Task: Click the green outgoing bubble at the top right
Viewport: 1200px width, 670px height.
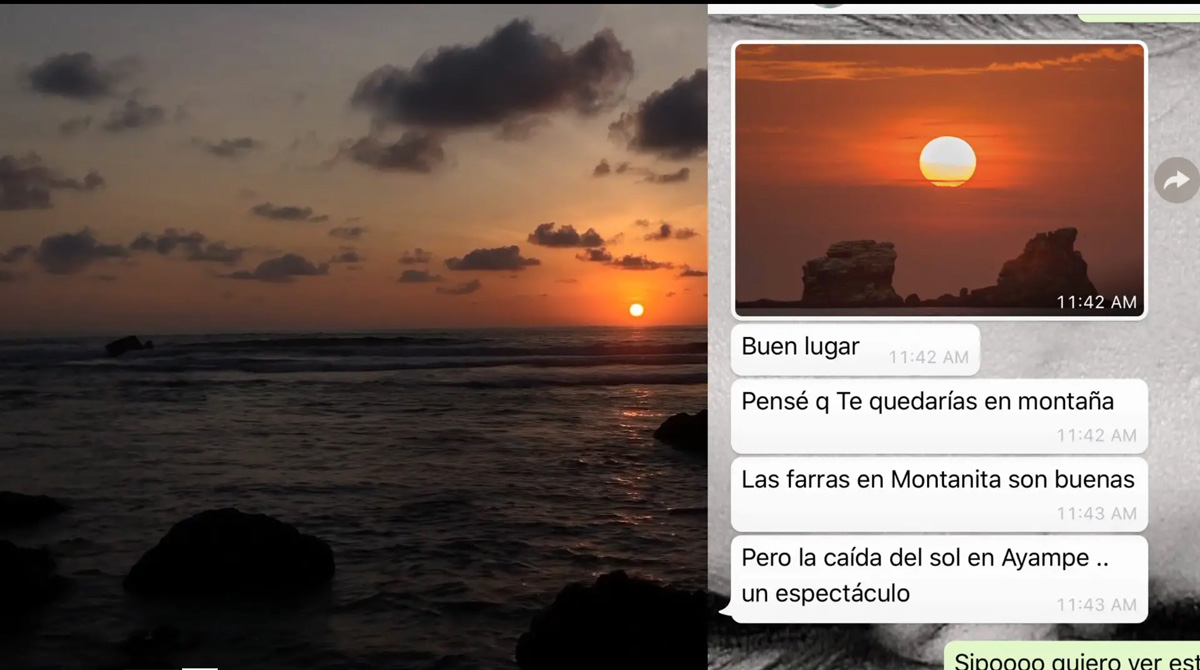Action: (1139, 16)
